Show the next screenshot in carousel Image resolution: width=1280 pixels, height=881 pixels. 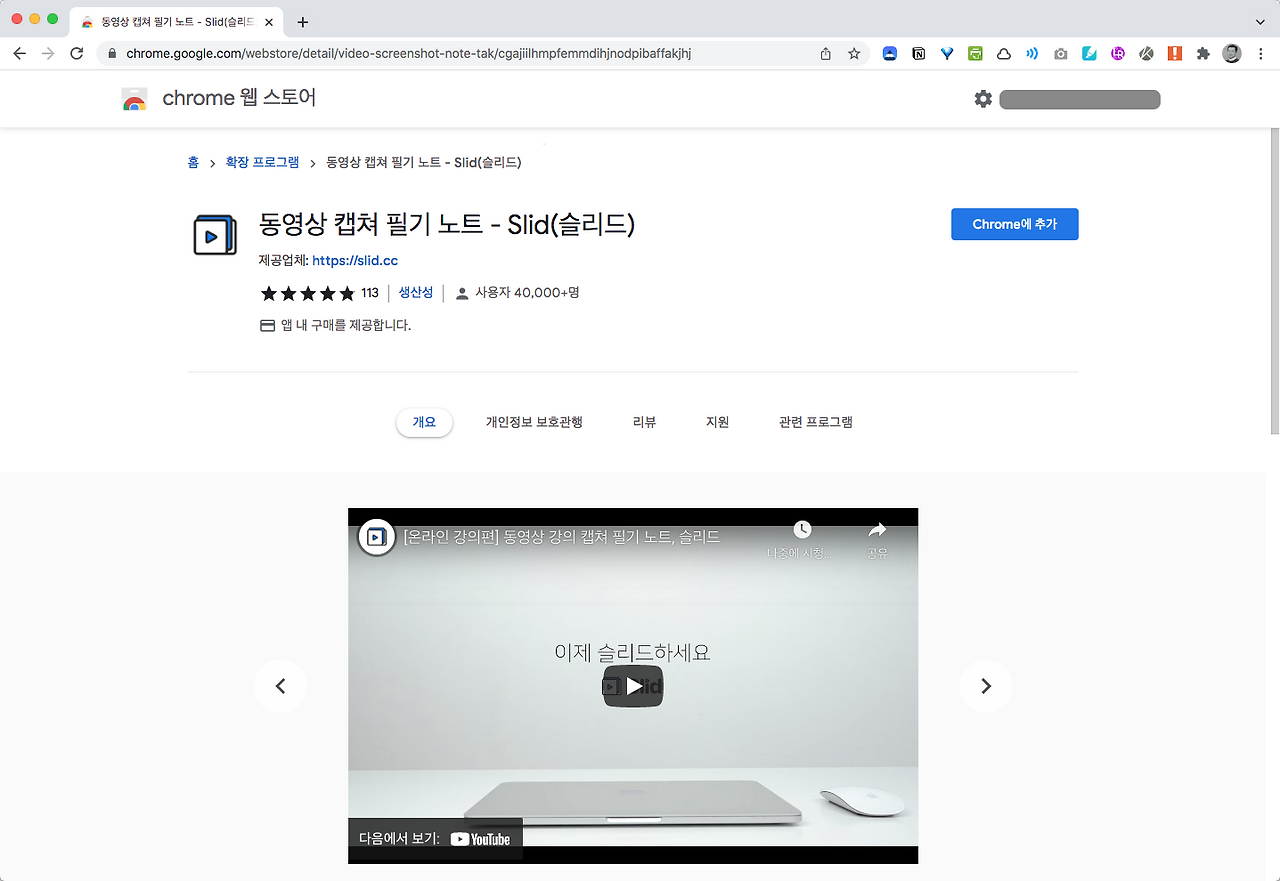coord(986,686)
